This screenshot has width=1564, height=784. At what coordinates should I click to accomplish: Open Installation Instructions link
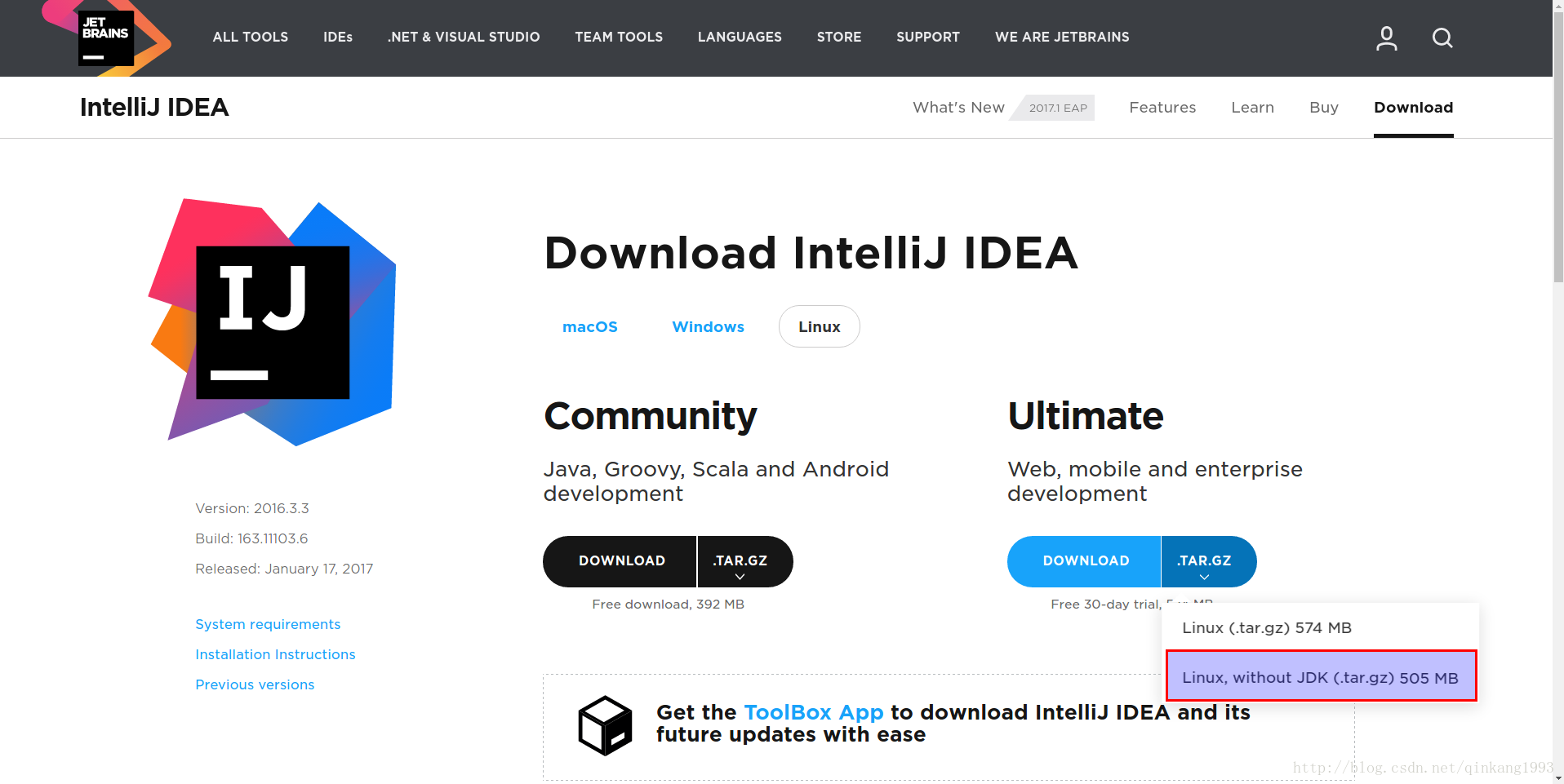[x=275, y=654]
